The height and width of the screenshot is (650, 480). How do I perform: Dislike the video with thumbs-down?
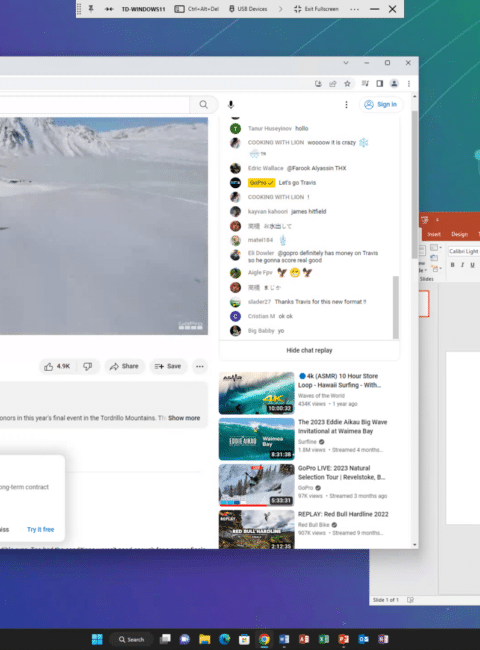(88, 366)
